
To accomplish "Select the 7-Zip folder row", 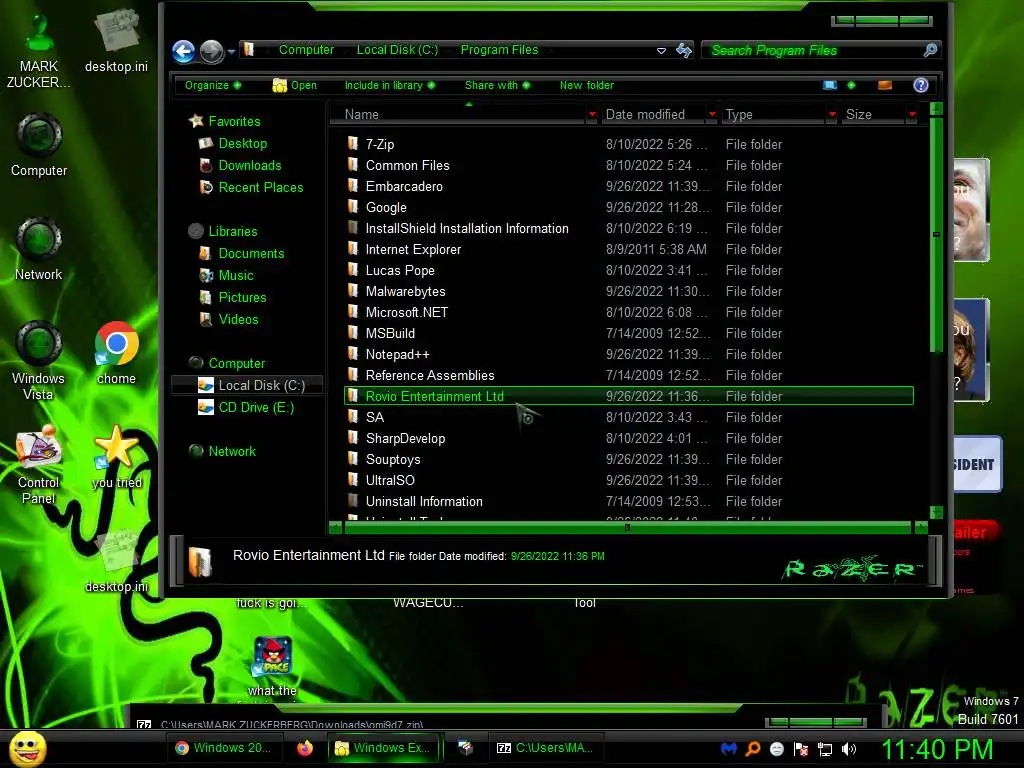I will coord(628,144).
